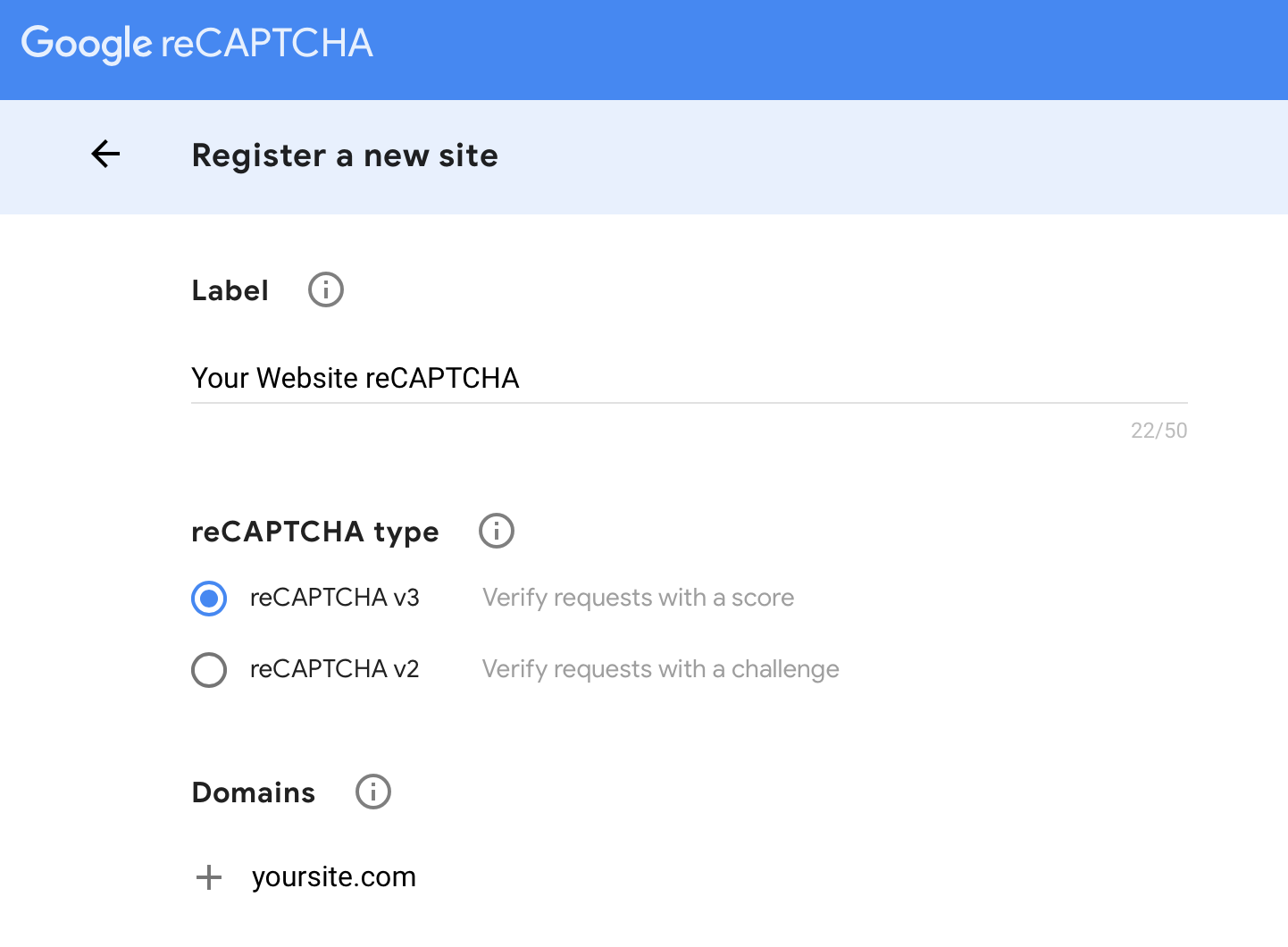Click the "Label" section heading
The image size is (1288, 947).
(230, 290)
